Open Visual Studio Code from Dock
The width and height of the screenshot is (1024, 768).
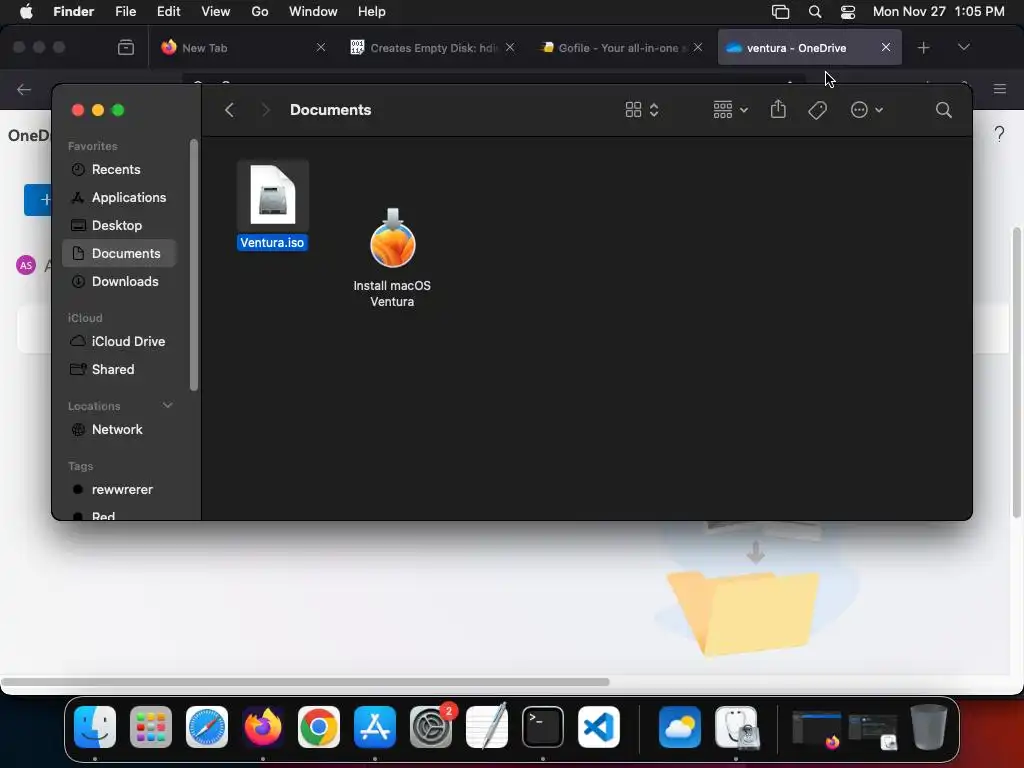click(599, 727)
